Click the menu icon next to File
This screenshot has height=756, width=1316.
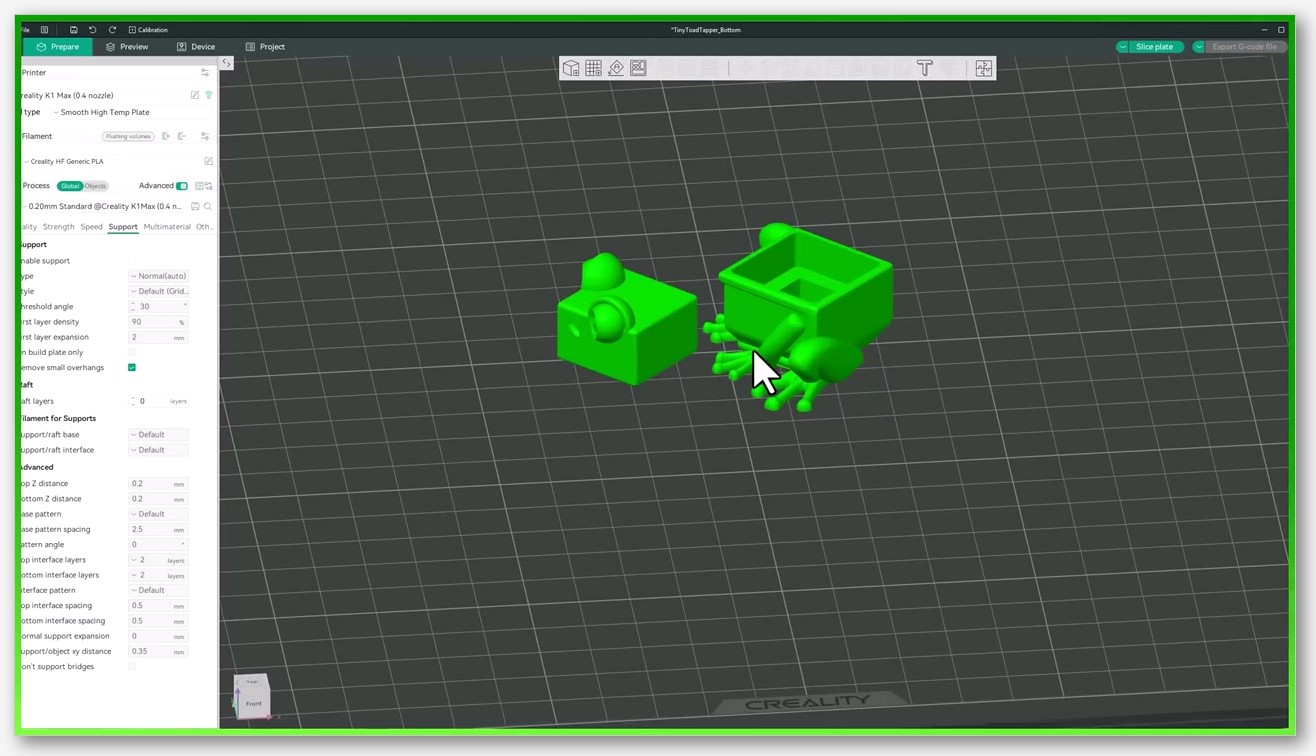tap(44, 30)
